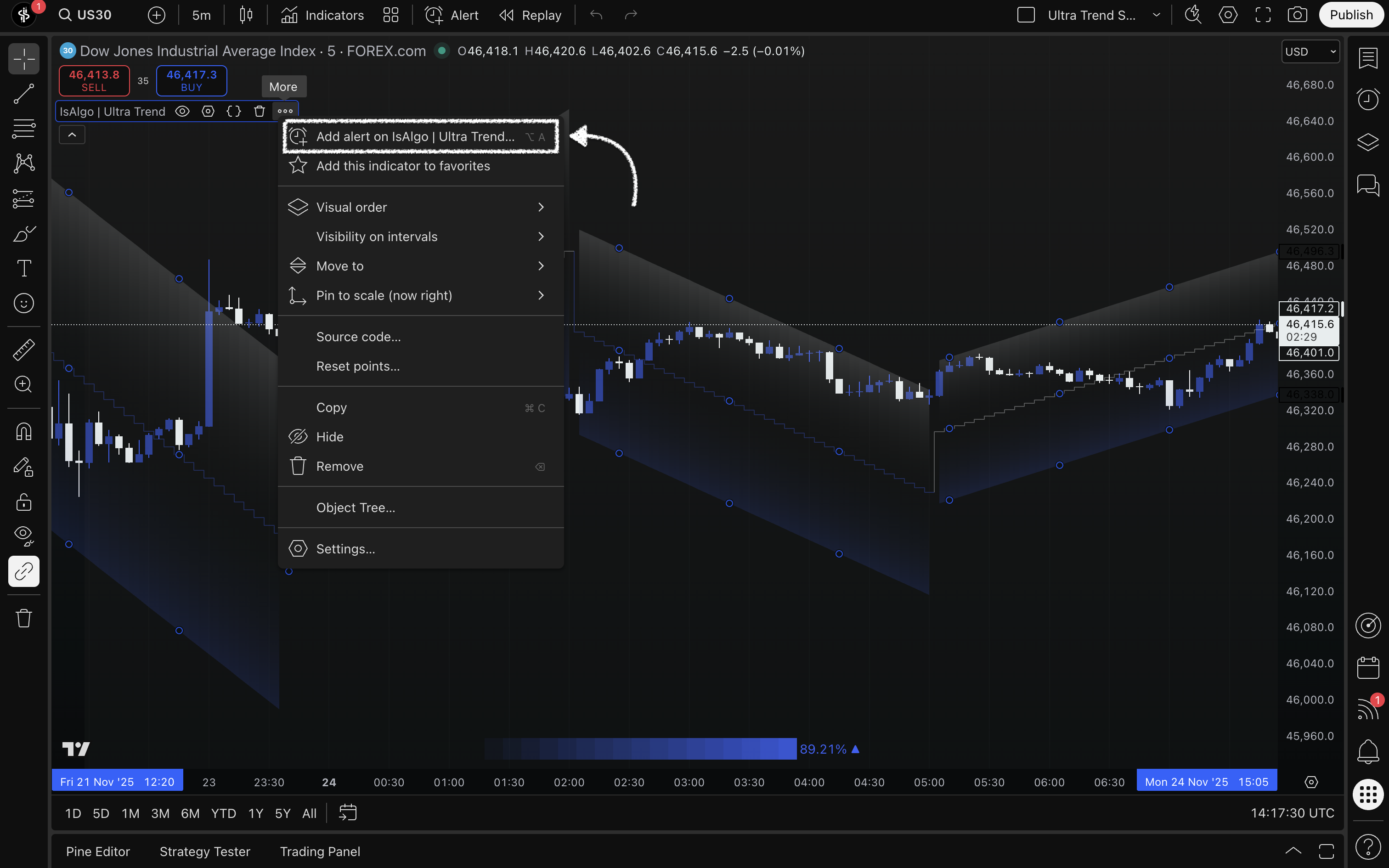Open the ruler measure tool

click(x=23, y=349)
